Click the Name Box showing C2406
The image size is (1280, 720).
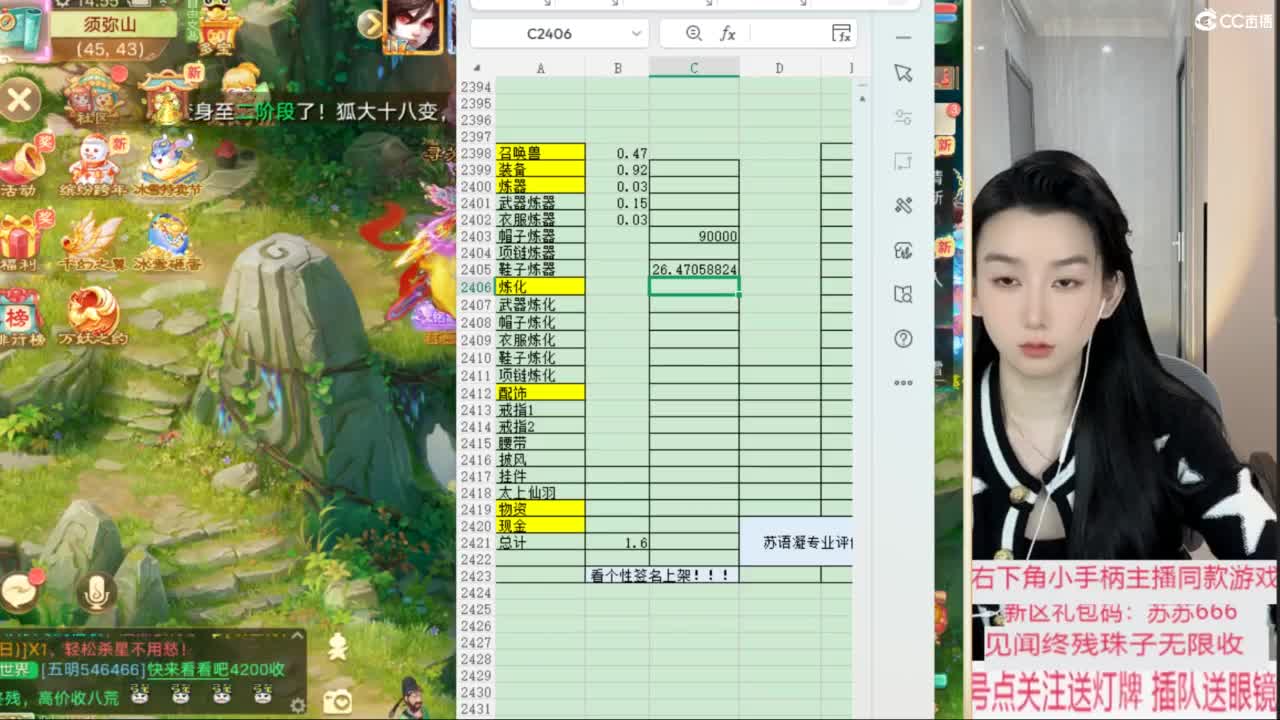550,33
